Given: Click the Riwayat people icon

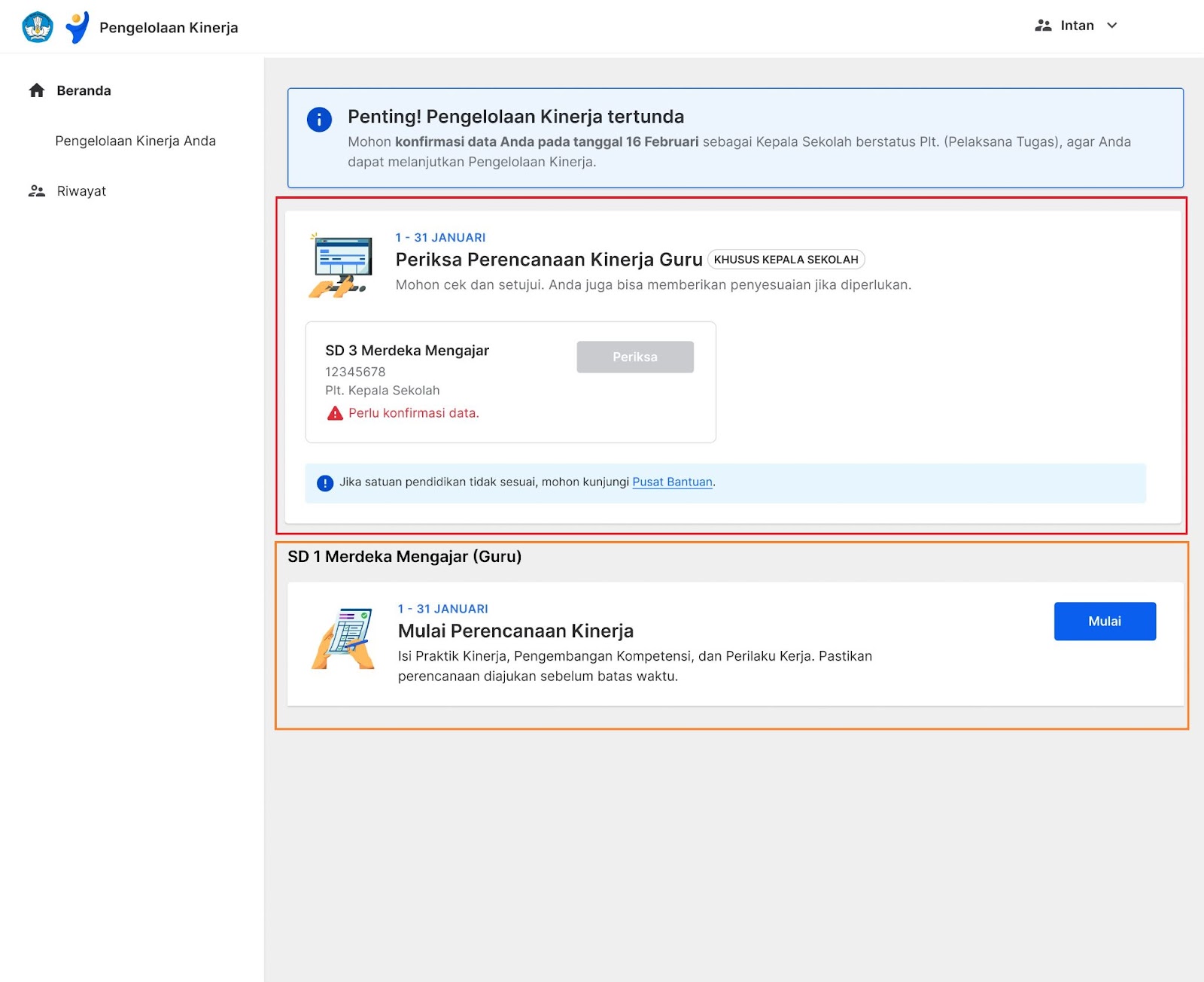Looking at the screenshot, I should coord(37,191).
